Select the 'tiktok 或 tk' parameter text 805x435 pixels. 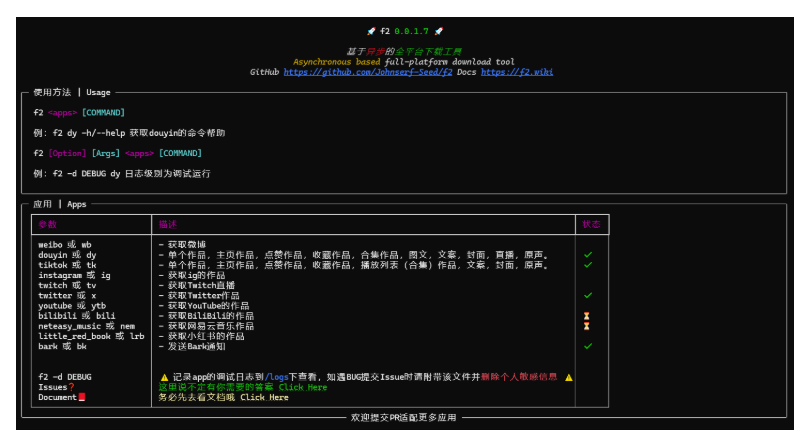67,265
